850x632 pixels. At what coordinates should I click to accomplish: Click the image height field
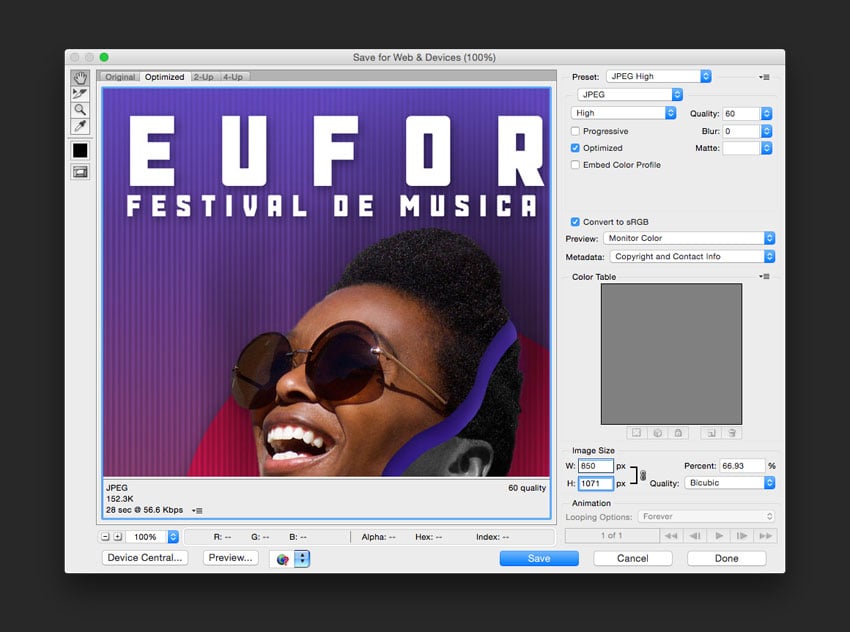[595, 483]
